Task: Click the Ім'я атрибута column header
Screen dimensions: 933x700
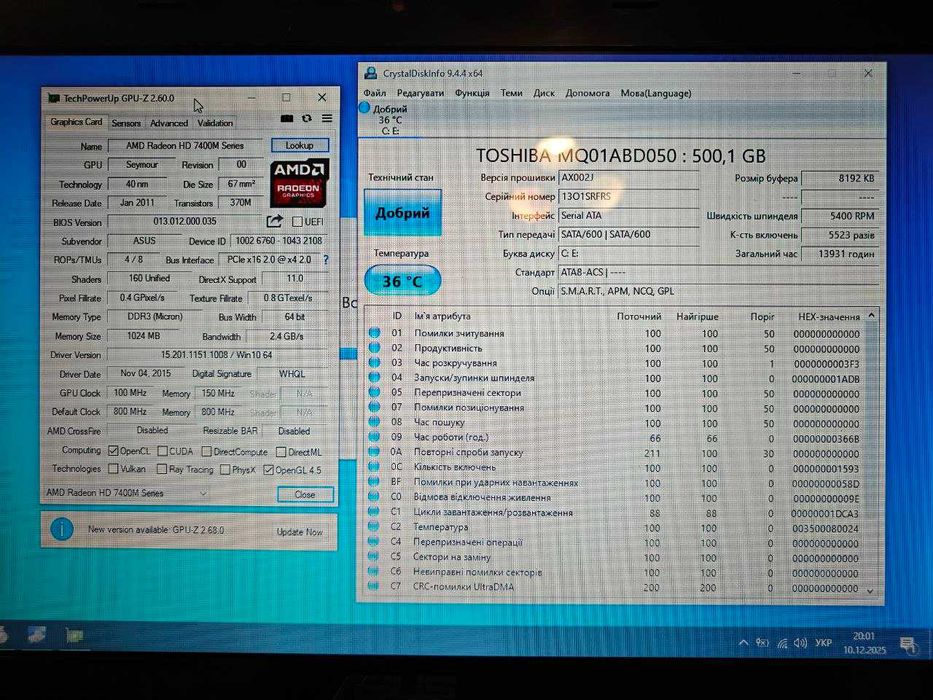Action: 442,316
